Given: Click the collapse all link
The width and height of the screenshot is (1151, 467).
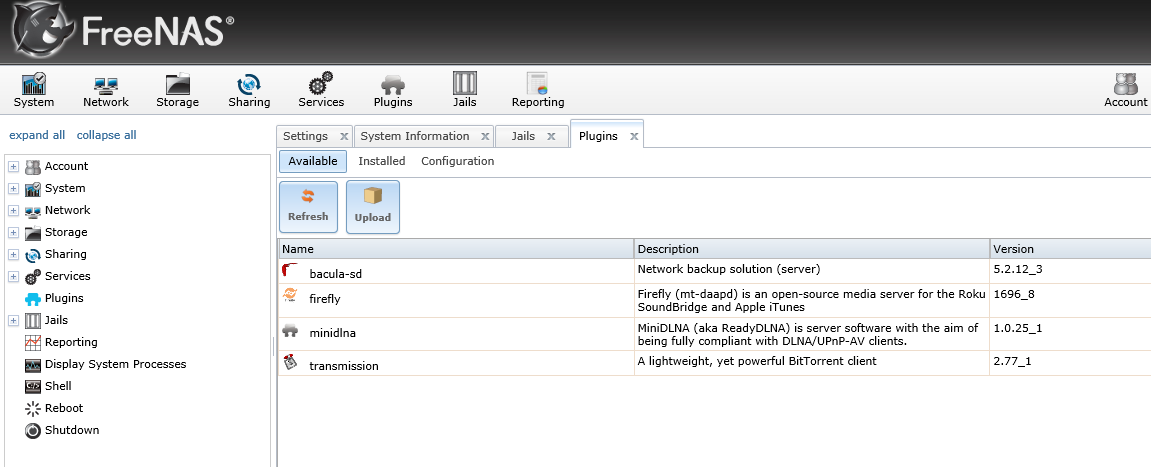Looking at the screenshot, I should (x=106, y=135).
